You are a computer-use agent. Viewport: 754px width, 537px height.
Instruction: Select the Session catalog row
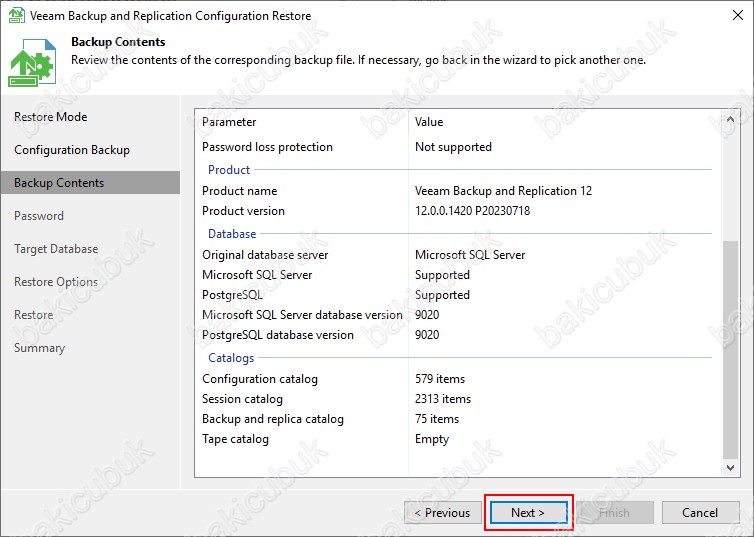[457, 399]
